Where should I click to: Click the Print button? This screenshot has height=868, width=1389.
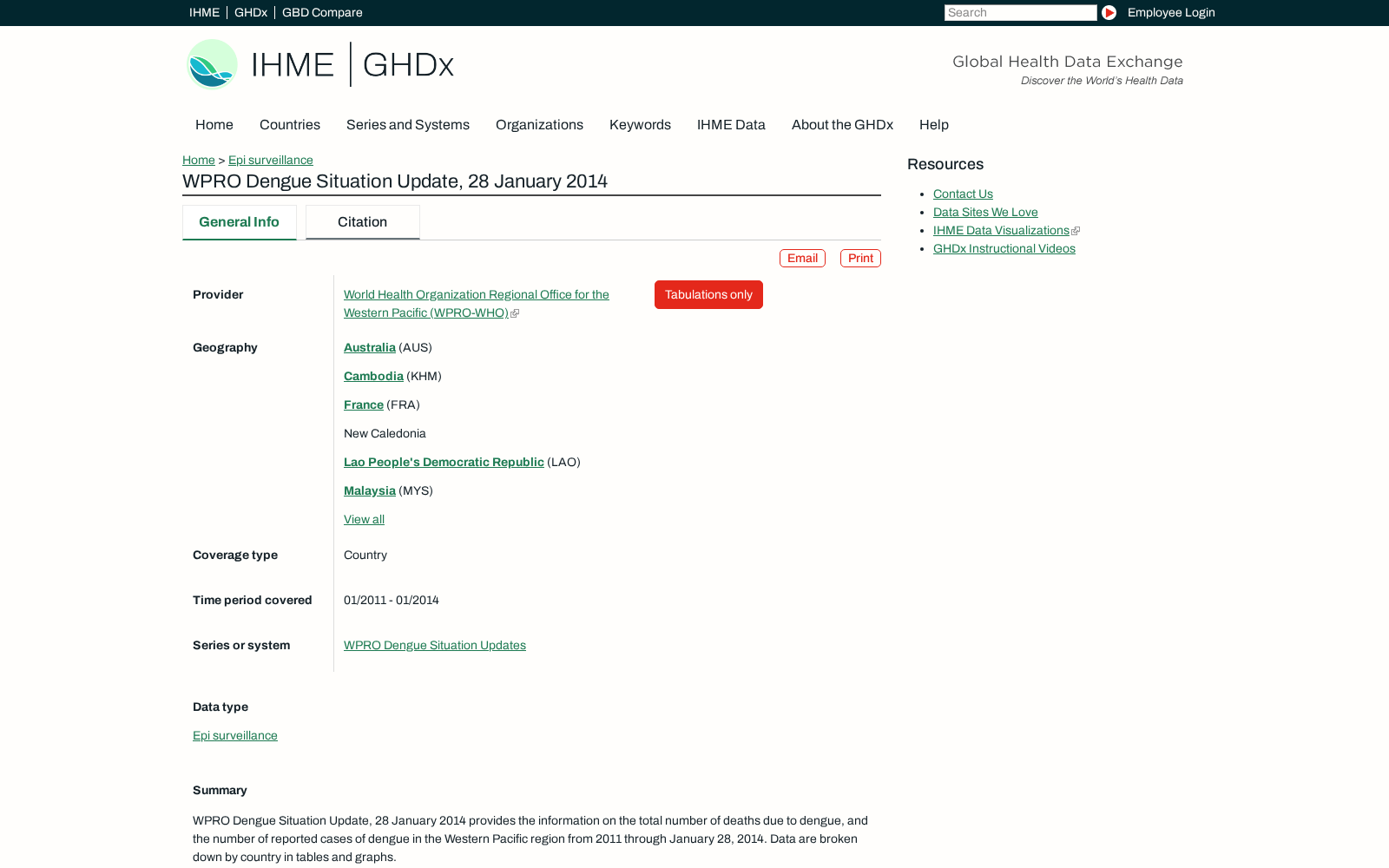860,259
